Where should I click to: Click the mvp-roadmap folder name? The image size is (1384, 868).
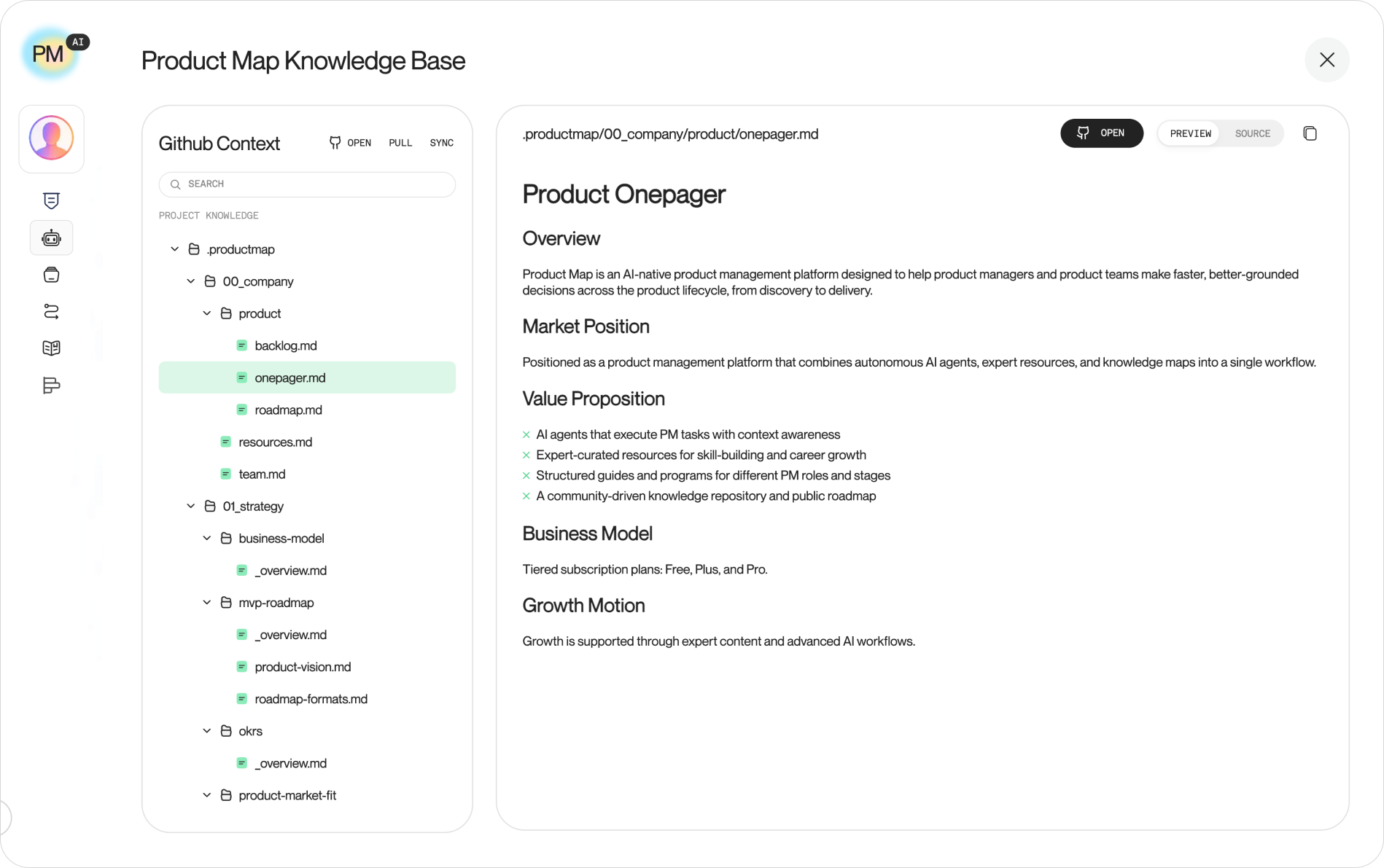coord(276,603)
